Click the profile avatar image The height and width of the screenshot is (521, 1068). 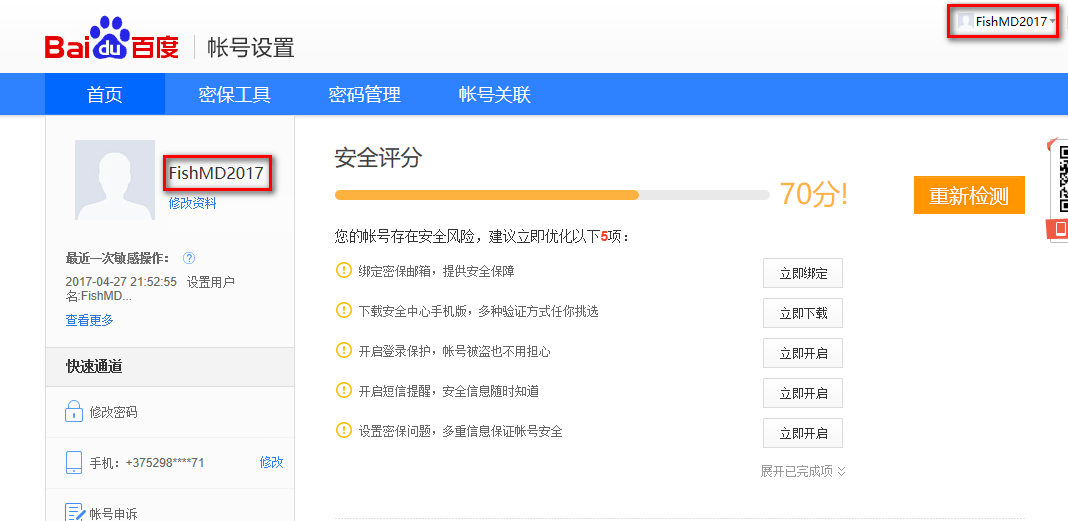[115, 180]
